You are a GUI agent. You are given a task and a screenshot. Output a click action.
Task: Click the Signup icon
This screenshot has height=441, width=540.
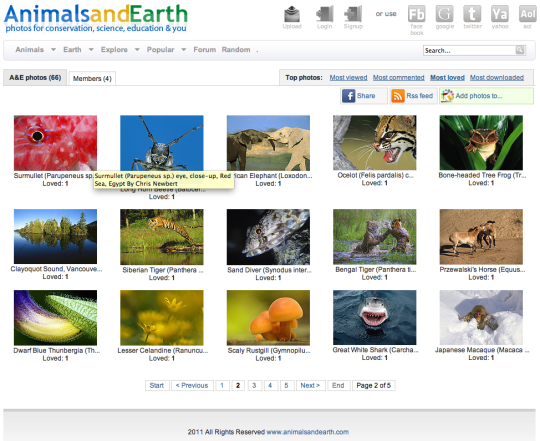[353, 14]
